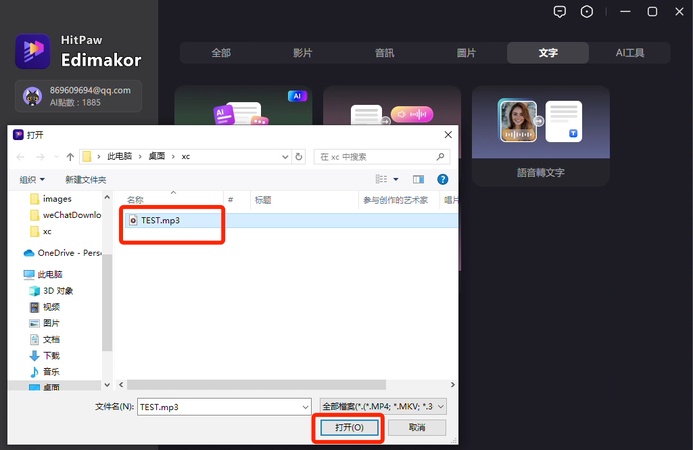The height and width of the screenshot is (450, 693).
Task: Open the speech-to-text card (語音轉文字)
Action: [541, 136]
